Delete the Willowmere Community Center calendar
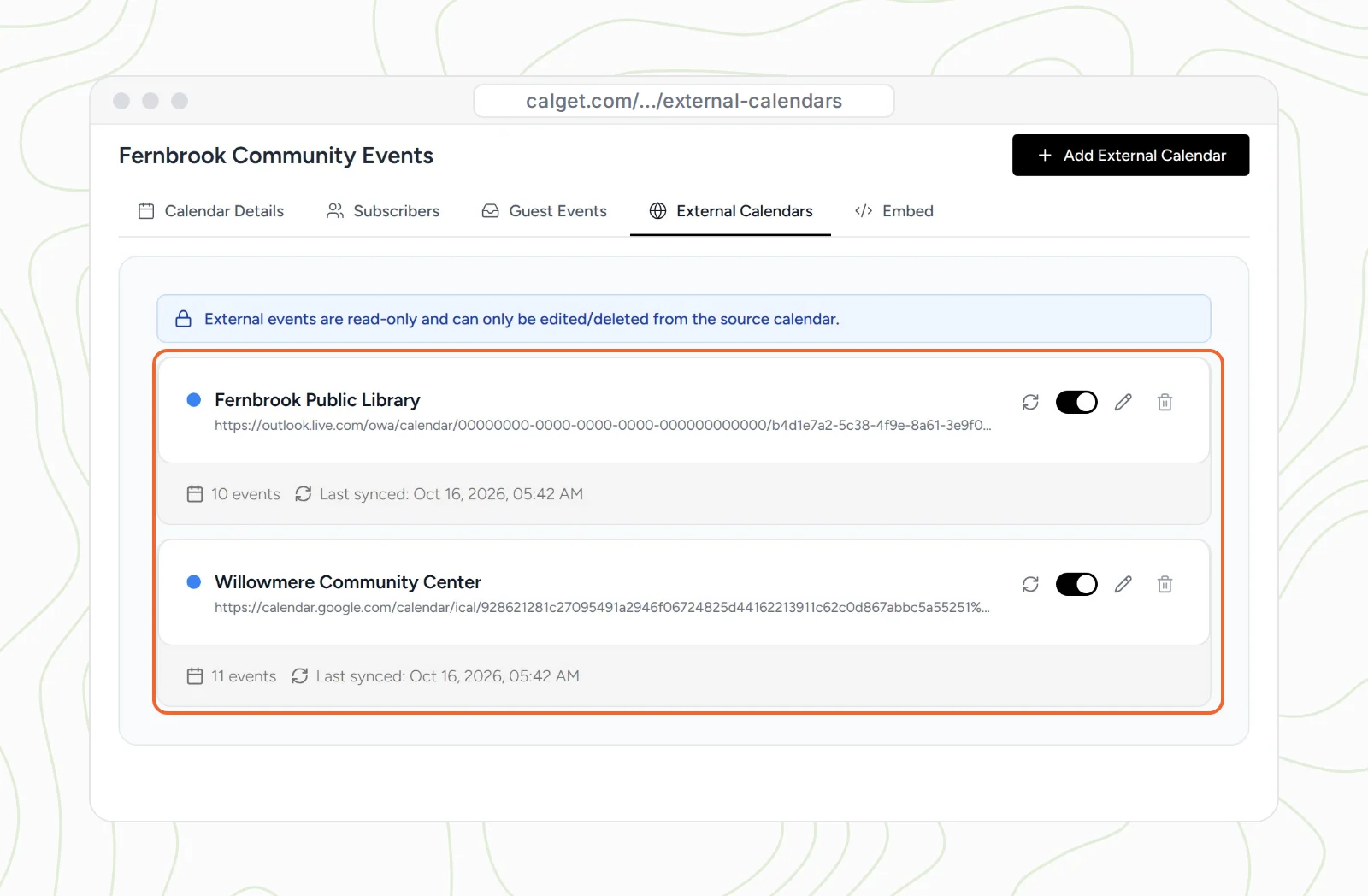 pyautogui.click(x=1165, y=584)
